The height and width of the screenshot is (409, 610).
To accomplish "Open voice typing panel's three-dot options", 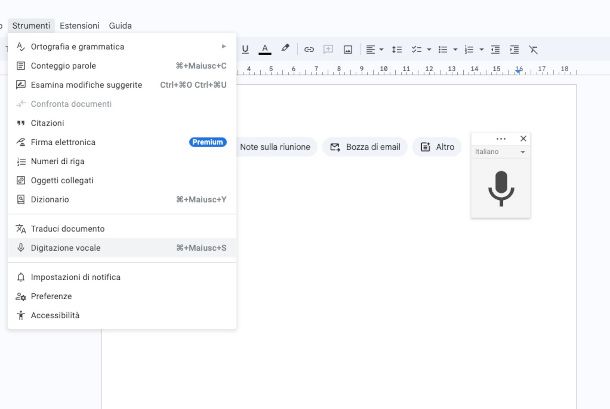I will 501,138.
